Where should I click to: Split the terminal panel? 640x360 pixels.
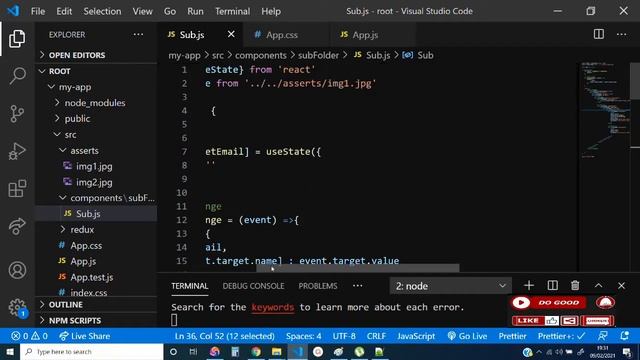point(552,286)
